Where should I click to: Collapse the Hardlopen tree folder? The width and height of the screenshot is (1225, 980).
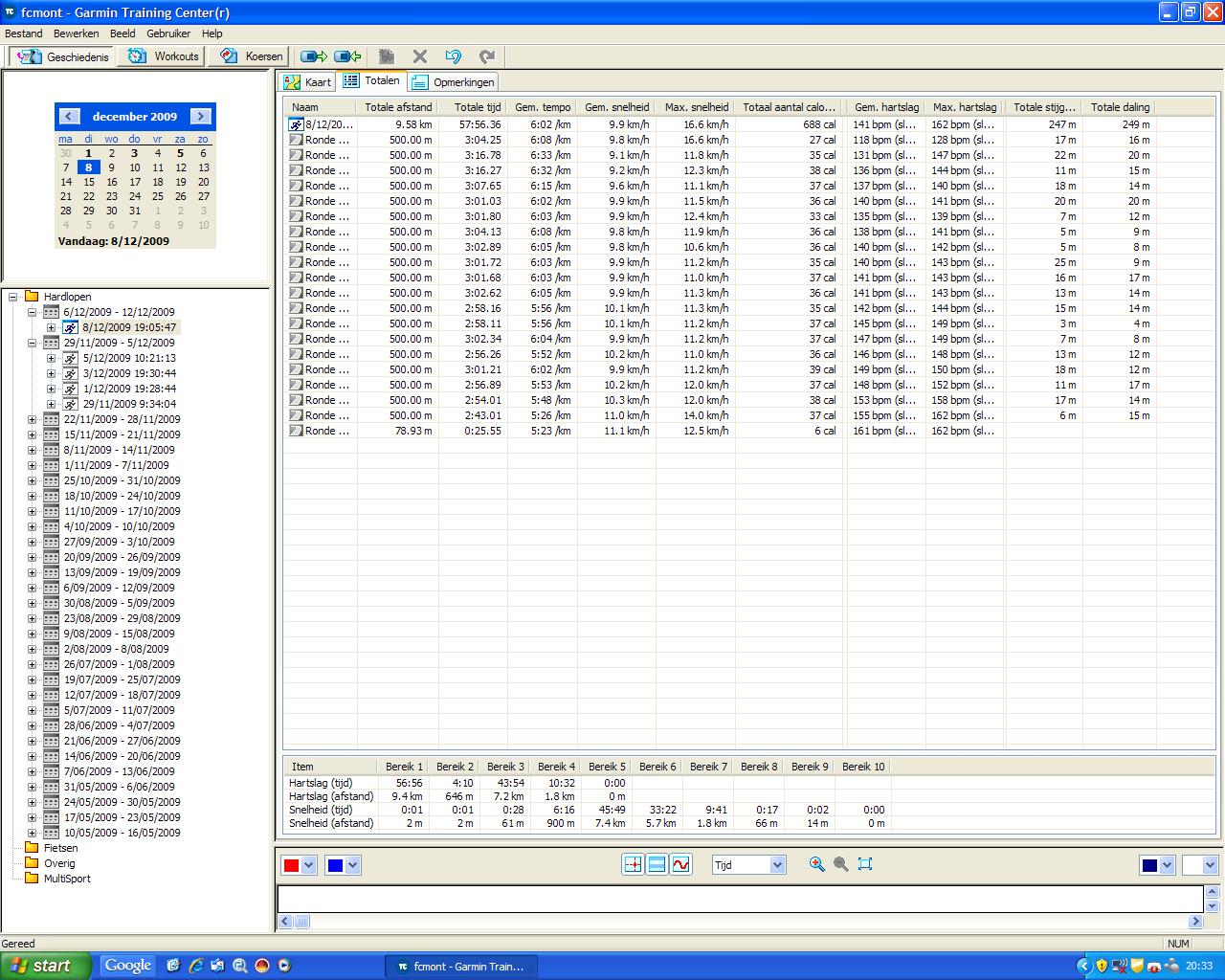coord(13,297)
